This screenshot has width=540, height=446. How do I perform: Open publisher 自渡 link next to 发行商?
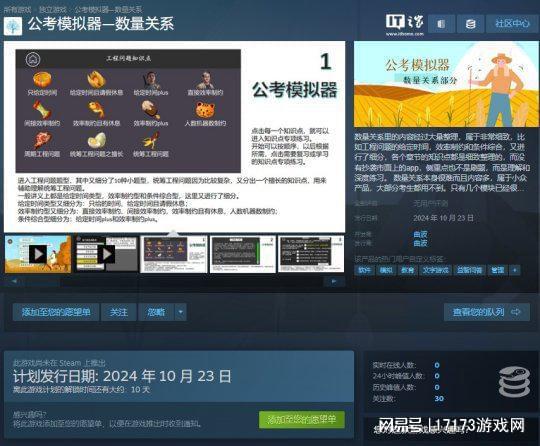tap(420, 243)
